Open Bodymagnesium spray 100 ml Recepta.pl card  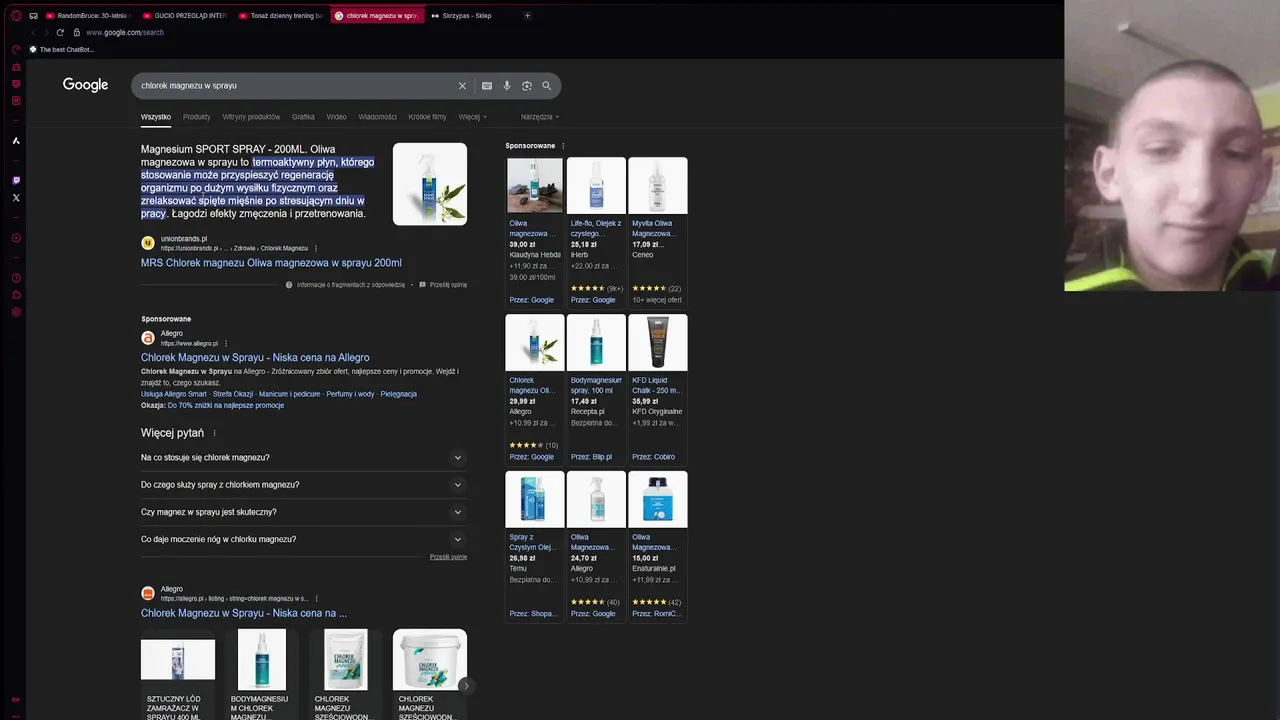(x=596, y=388)
